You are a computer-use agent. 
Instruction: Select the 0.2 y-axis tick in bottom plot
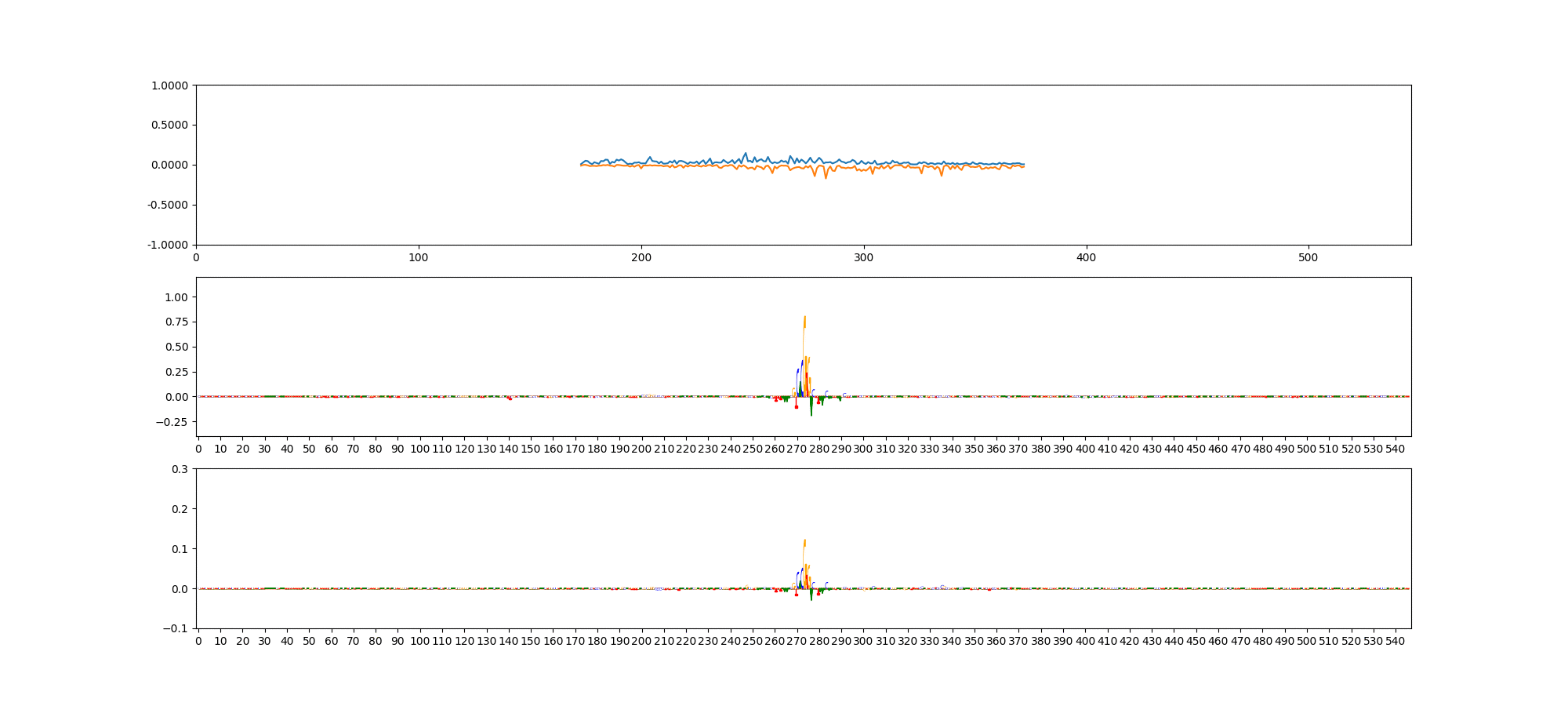pyautogui.click(x=180, y=509)
